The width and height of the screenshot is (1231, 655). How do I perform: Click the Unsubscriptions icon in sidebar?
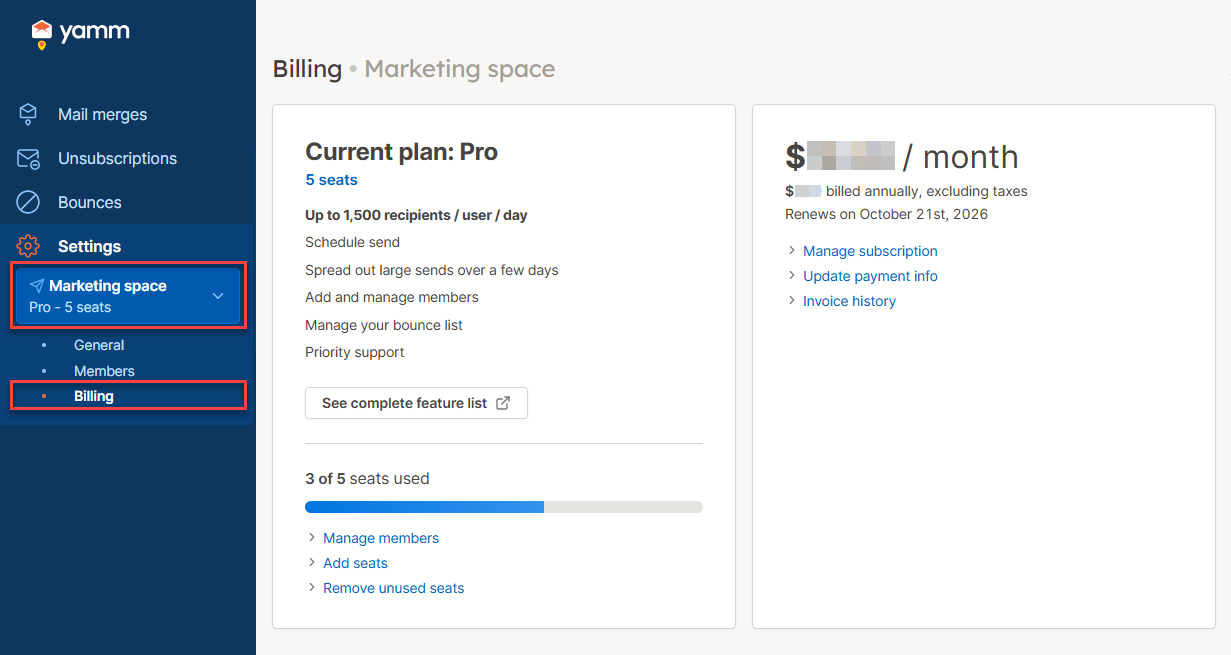coord(29,158)
